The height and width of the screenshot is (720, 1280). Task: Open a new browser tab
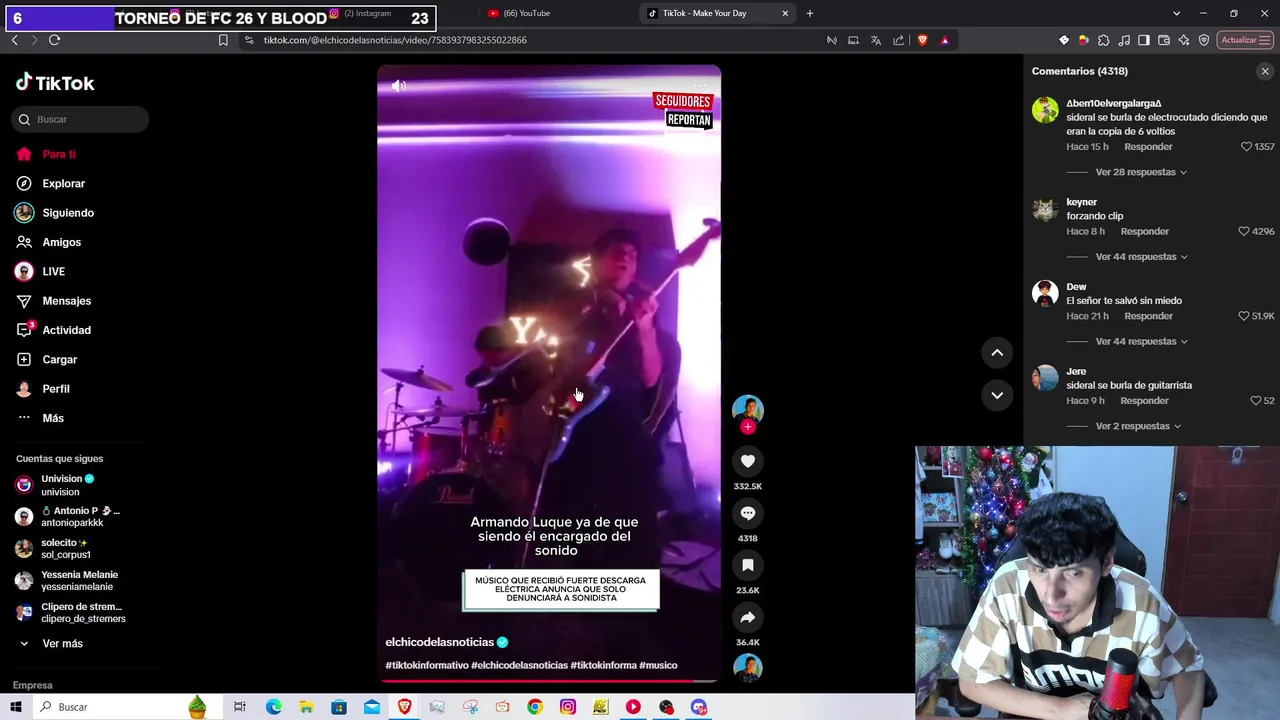pos(810,13)
